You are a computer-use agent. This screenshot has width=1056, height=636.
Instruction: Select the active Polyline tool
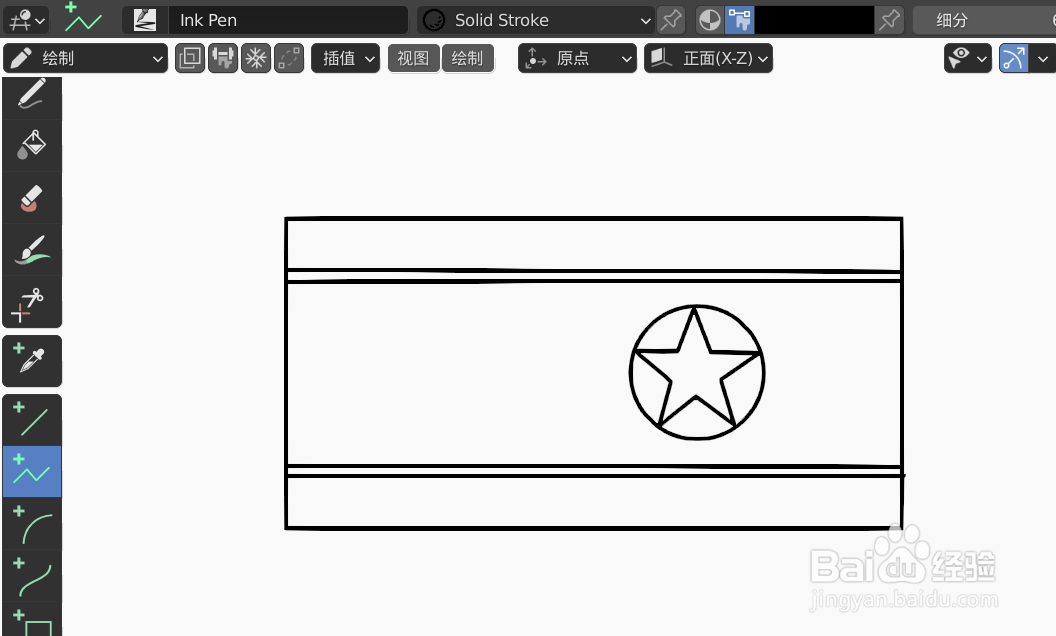click(32, 472)
